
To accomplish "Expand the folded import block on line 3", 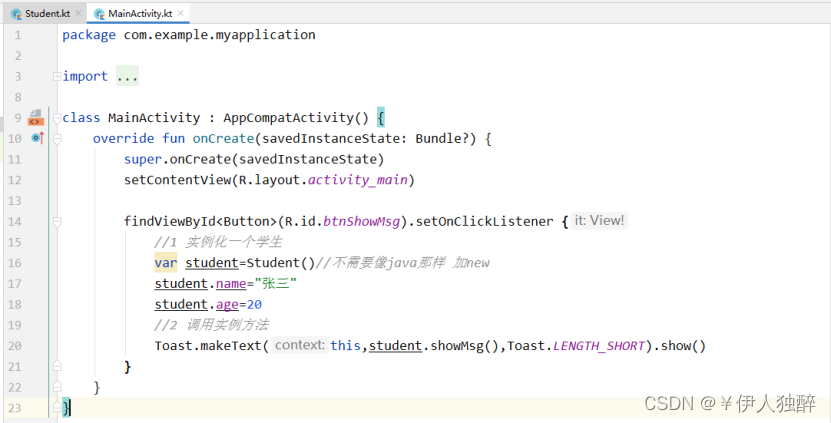I will (57, 76).
